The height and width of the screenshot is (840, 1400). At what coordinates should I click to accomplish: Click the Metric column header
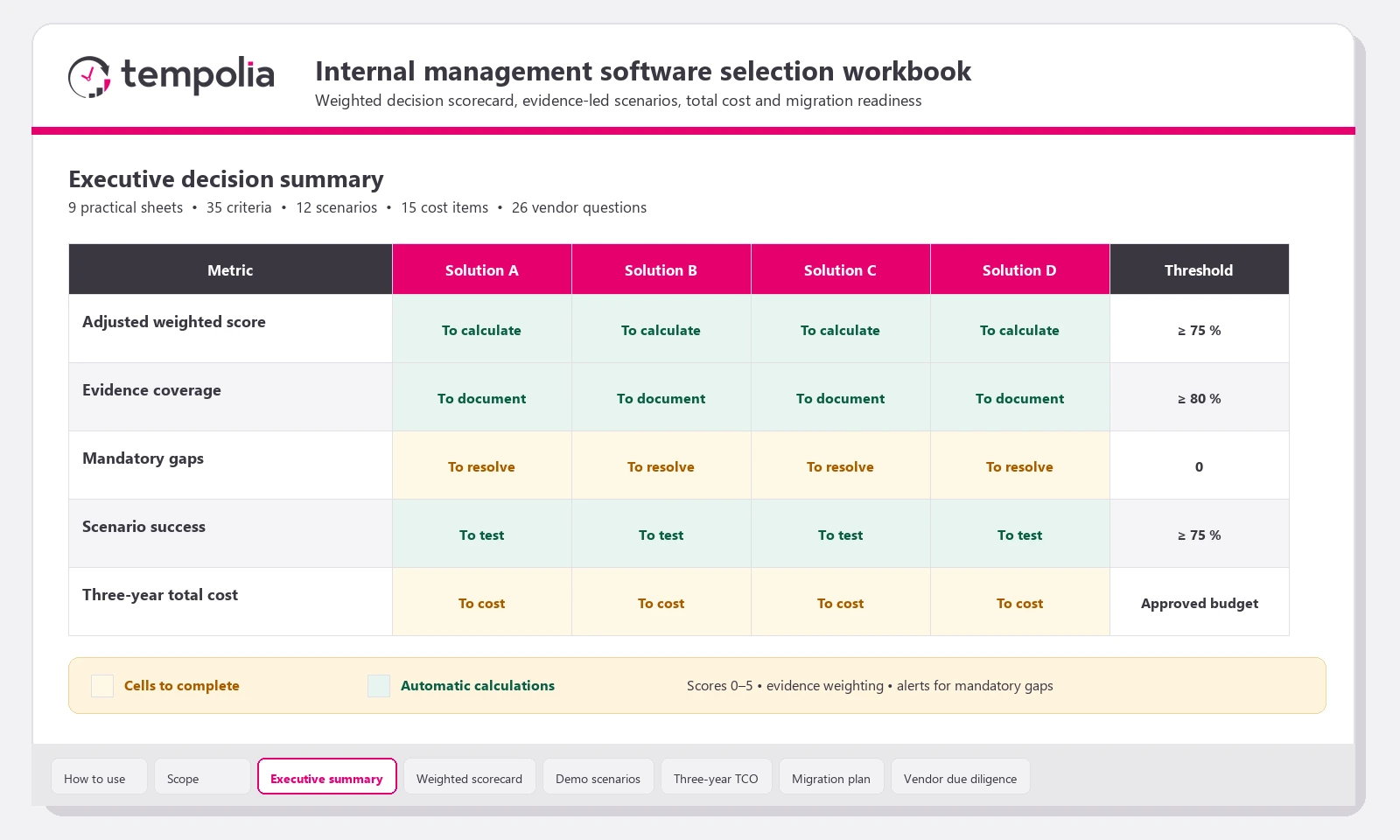click(x=230, y=269)
